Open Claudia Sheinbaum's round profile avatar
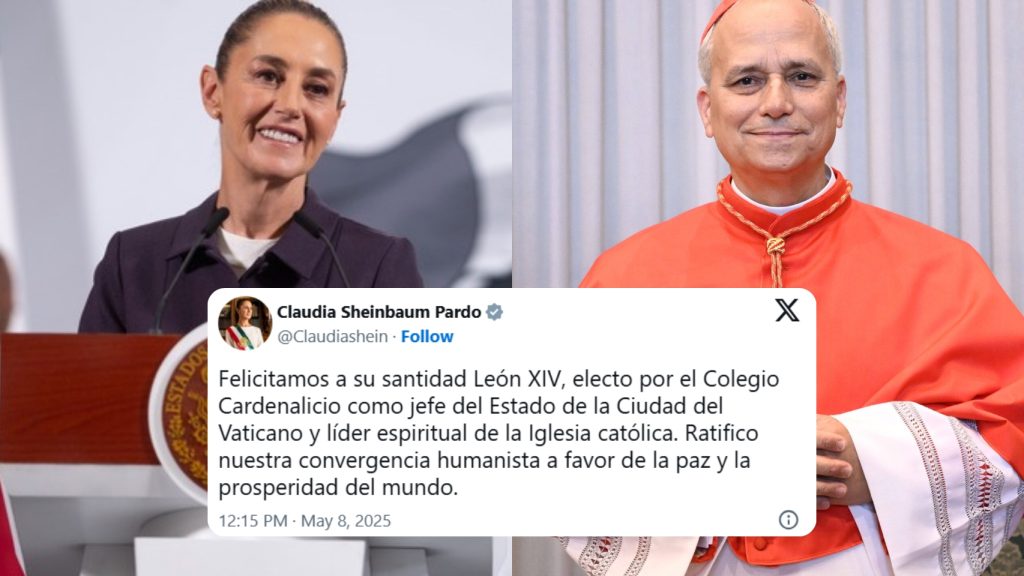 click(x=245, y=323)
